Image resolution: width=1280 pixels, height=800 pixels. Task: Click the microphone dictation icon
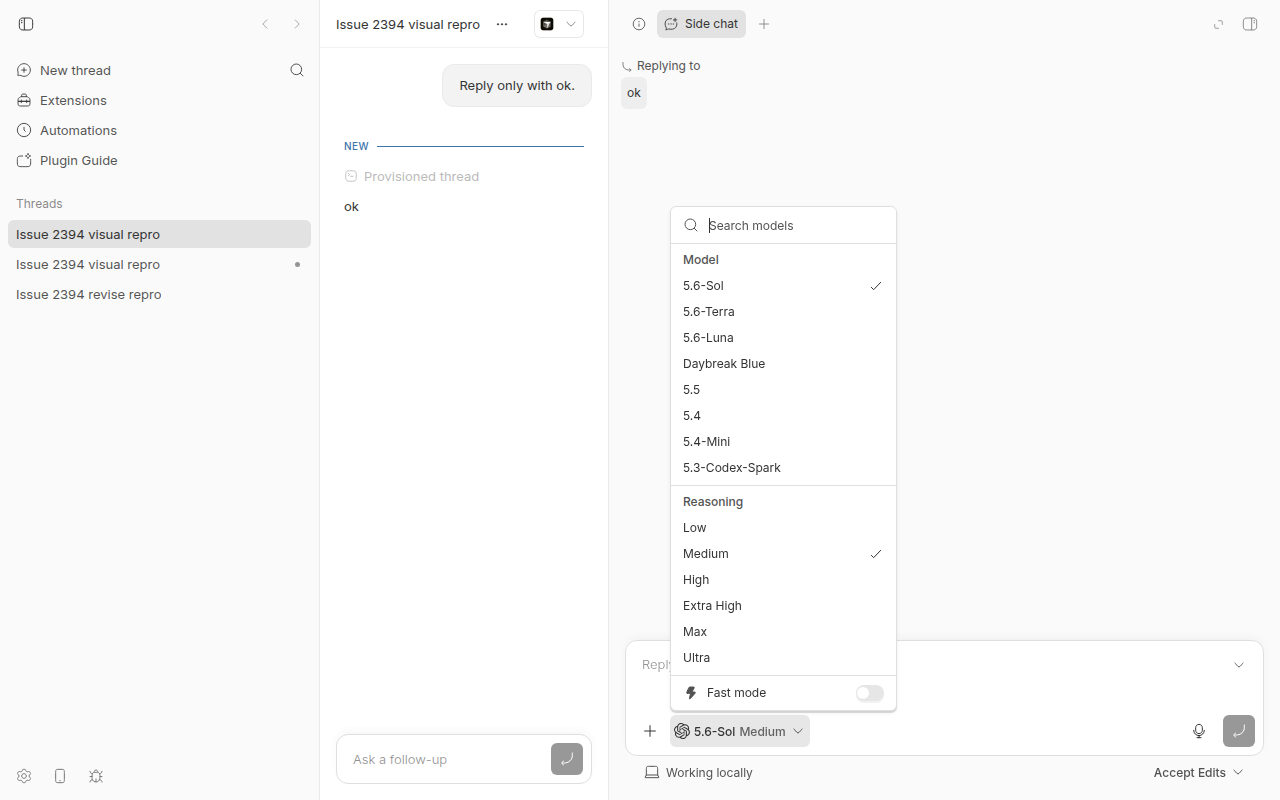[x=1199, y=731]
